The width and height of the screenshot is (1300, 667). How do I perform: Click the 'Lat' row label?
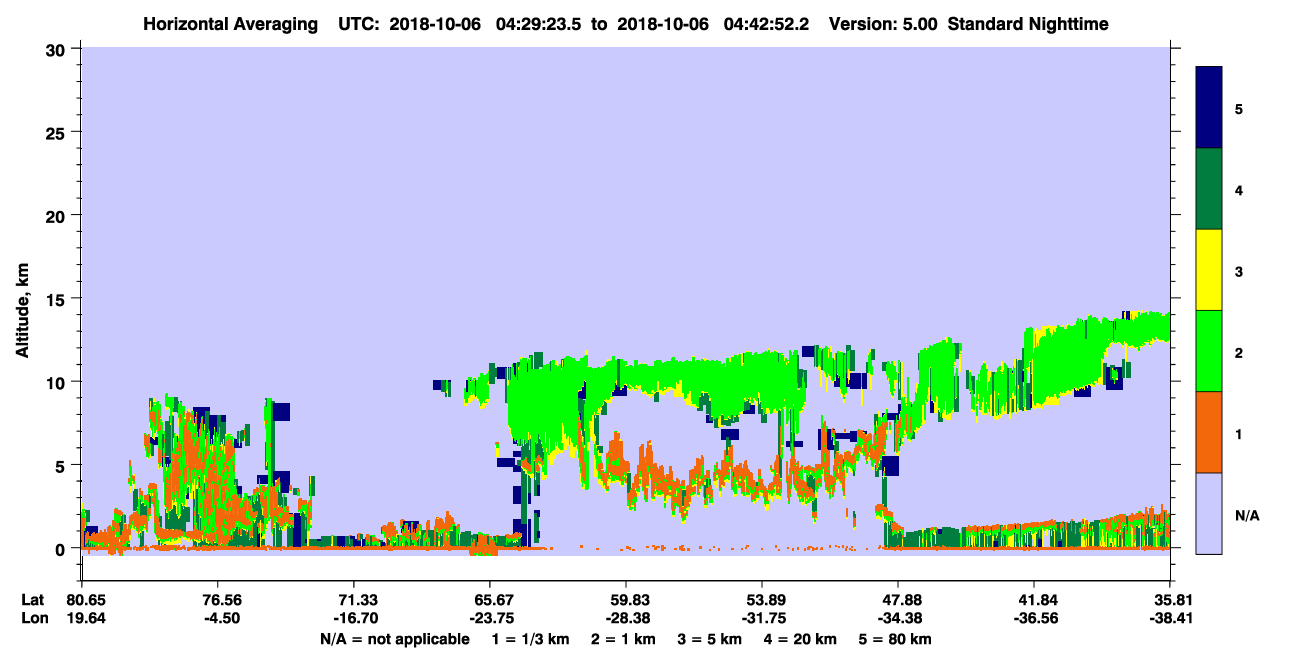click(x=33, y=600)
